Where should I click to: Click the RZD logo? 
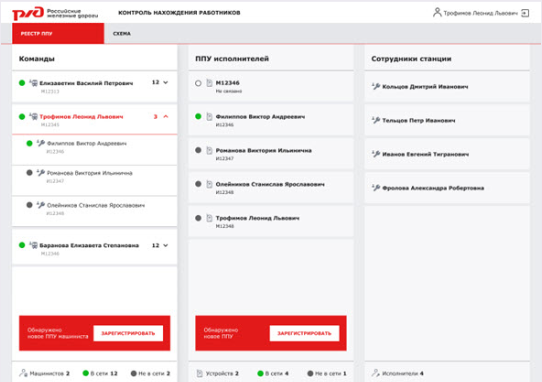click(55, 13)
